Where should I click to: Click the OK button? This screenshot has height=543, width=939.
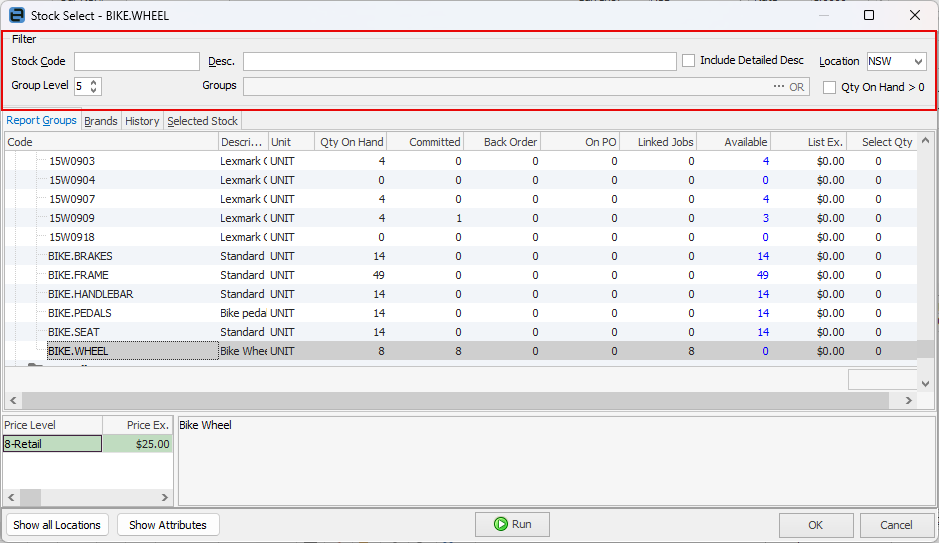pyautogui.click(x=816, y=525)
